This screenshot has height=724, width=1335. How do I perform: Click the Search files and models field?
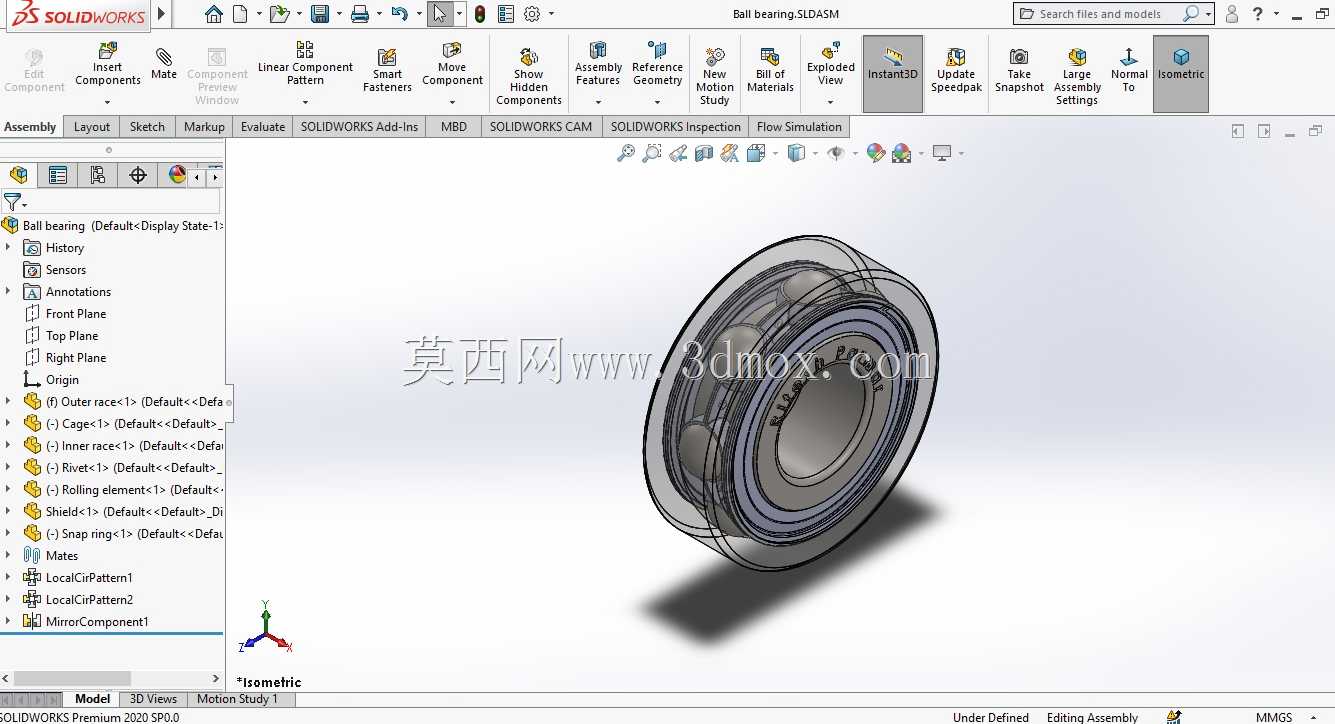coord(1113,14)
